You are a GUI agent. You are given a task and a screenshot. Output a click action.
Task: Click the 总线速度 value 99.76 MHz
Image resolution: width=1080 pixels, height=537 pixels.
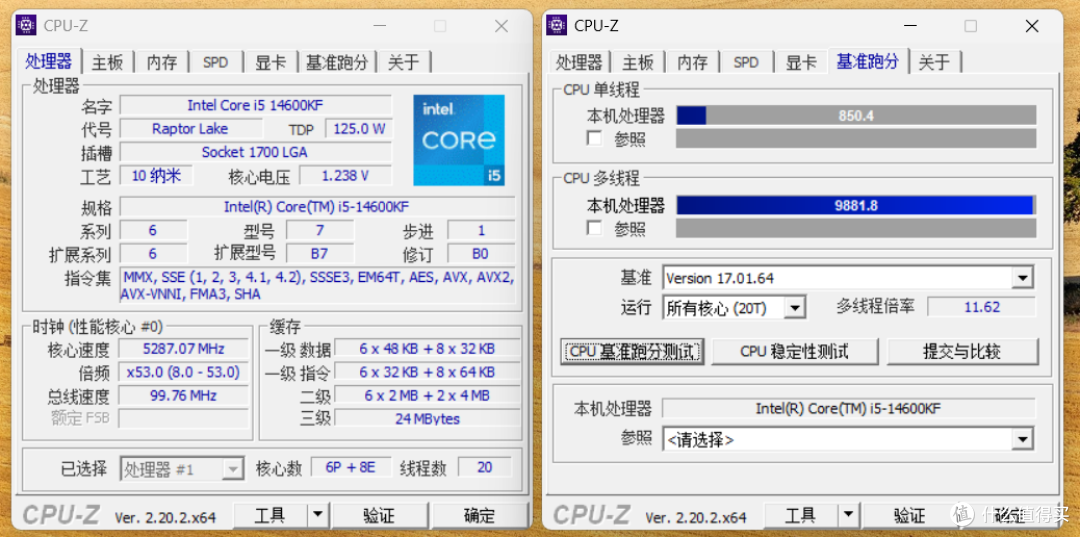pos(183,396)
